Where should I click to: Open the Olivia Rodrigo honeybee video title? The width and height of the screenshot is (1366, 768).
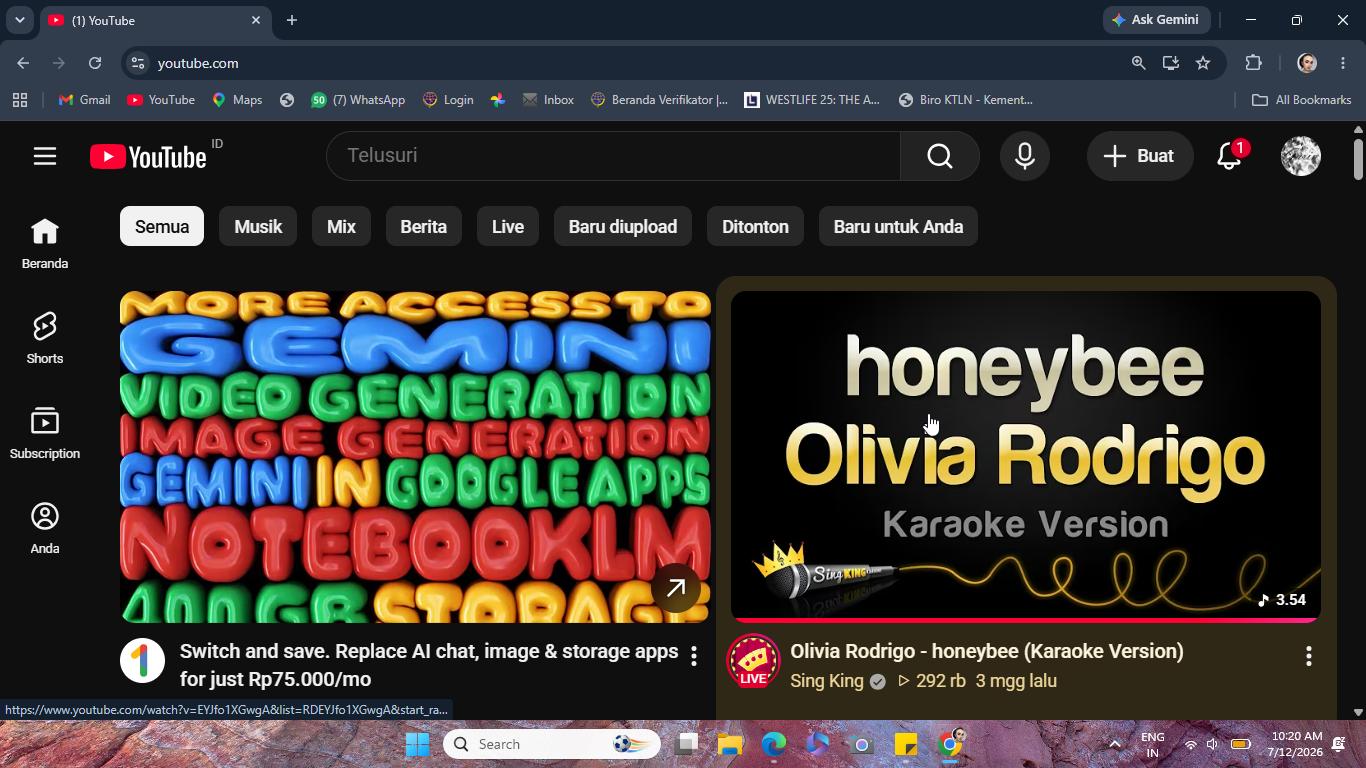[987, 651]
